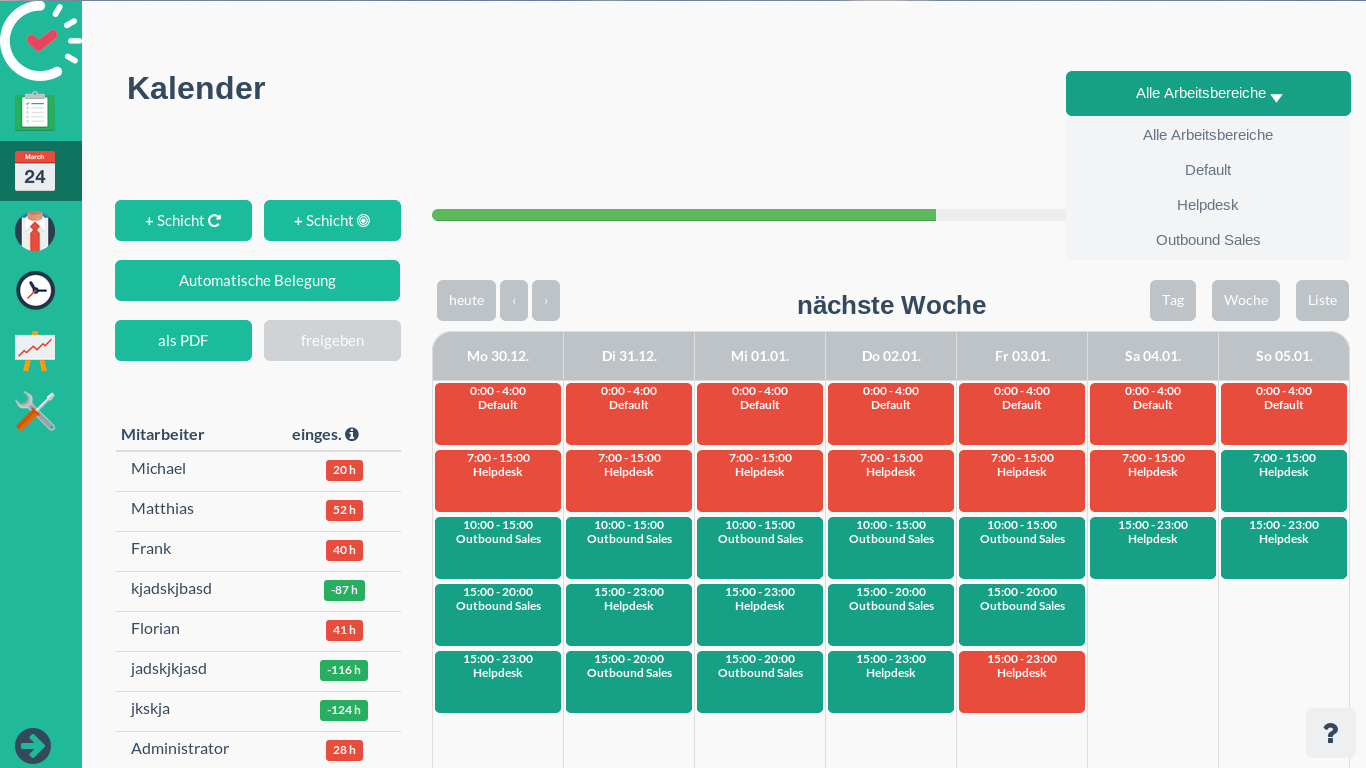Click the info icon next to einges.
Image resolution: width=1366 pixels, height=768 pixels.
(x=352, y=434)
